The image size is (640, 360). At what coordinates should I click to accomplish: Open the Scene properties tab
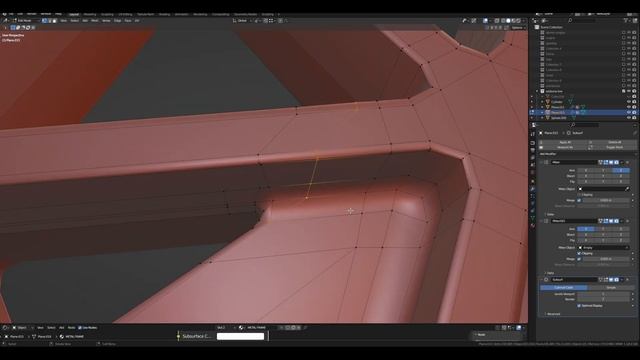click(x=533, y=164)
